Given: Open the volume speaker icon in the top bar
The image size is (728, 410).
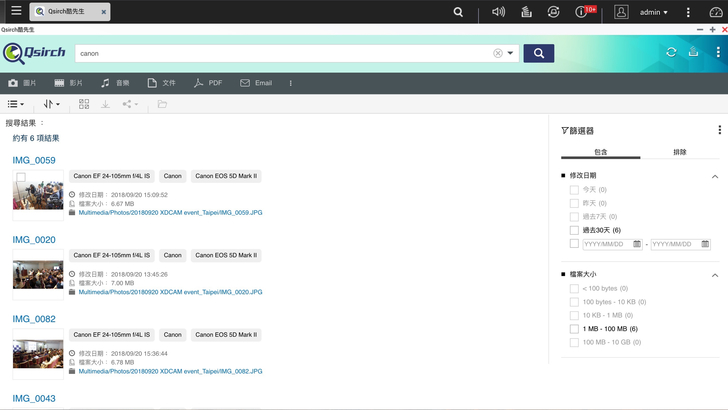Looking at the screenshot, I should pyautogui.click(x=499, y=12).
